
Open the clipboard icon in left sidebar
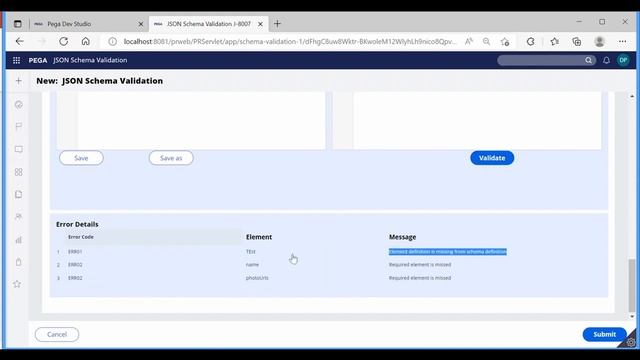tap(19, 262)
